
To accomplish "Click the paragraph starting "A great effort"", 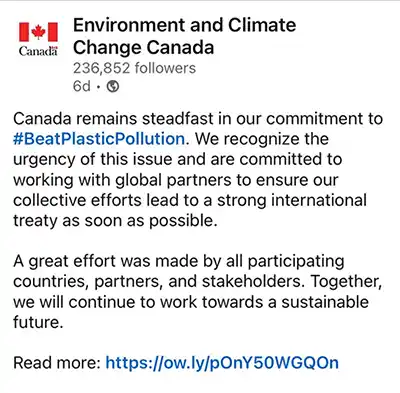I will [x=197, y=292].
